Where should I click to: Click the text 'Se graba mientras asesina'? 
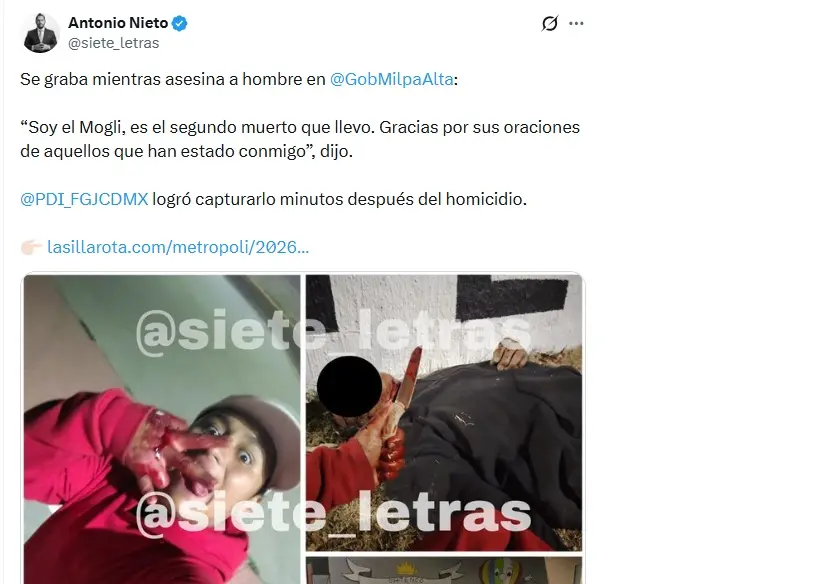[x=121, y=79]
